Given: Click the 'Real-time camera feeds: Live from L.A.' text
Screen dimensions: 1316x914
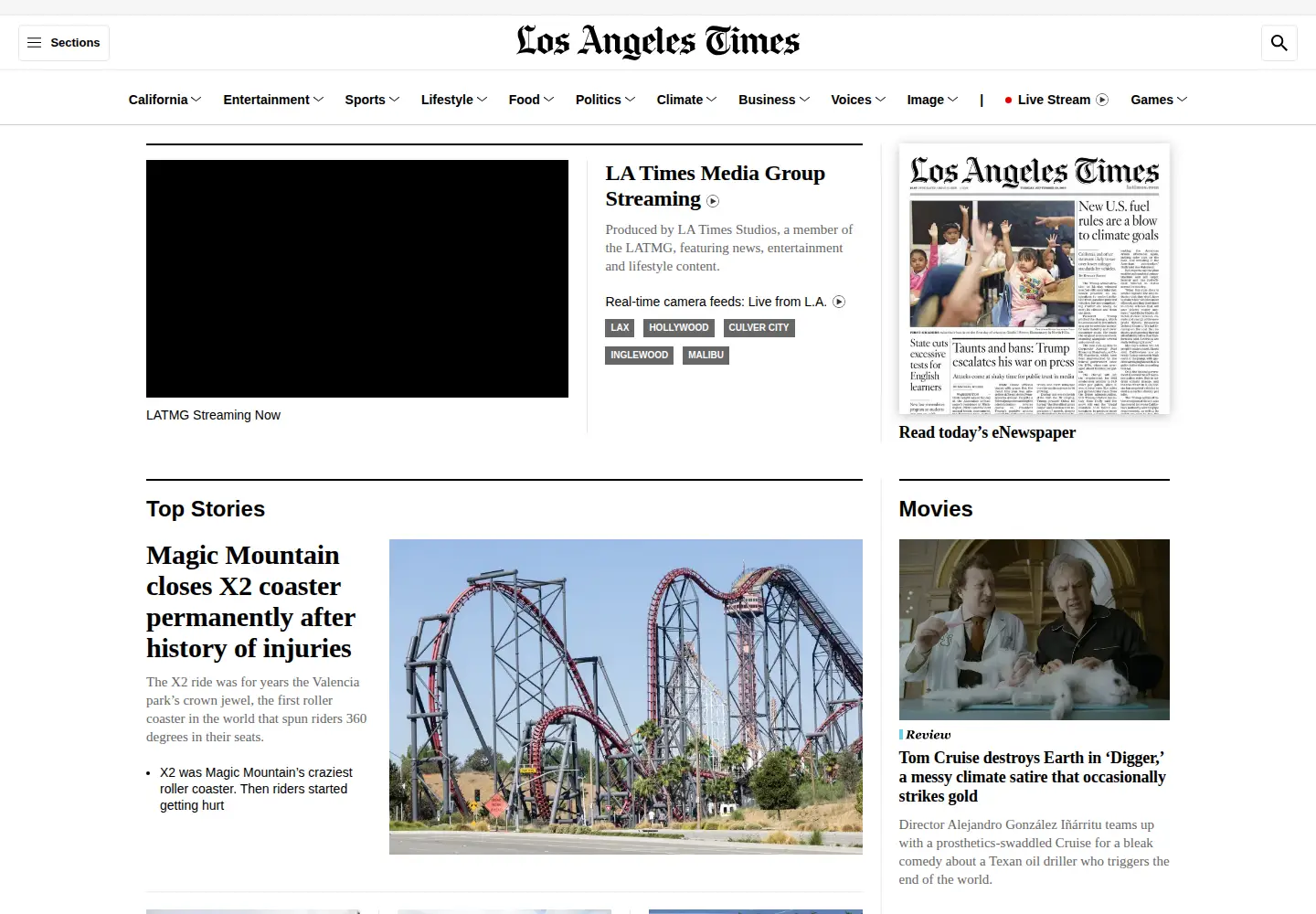Looking at the screenshot, I should coord(716,302).
